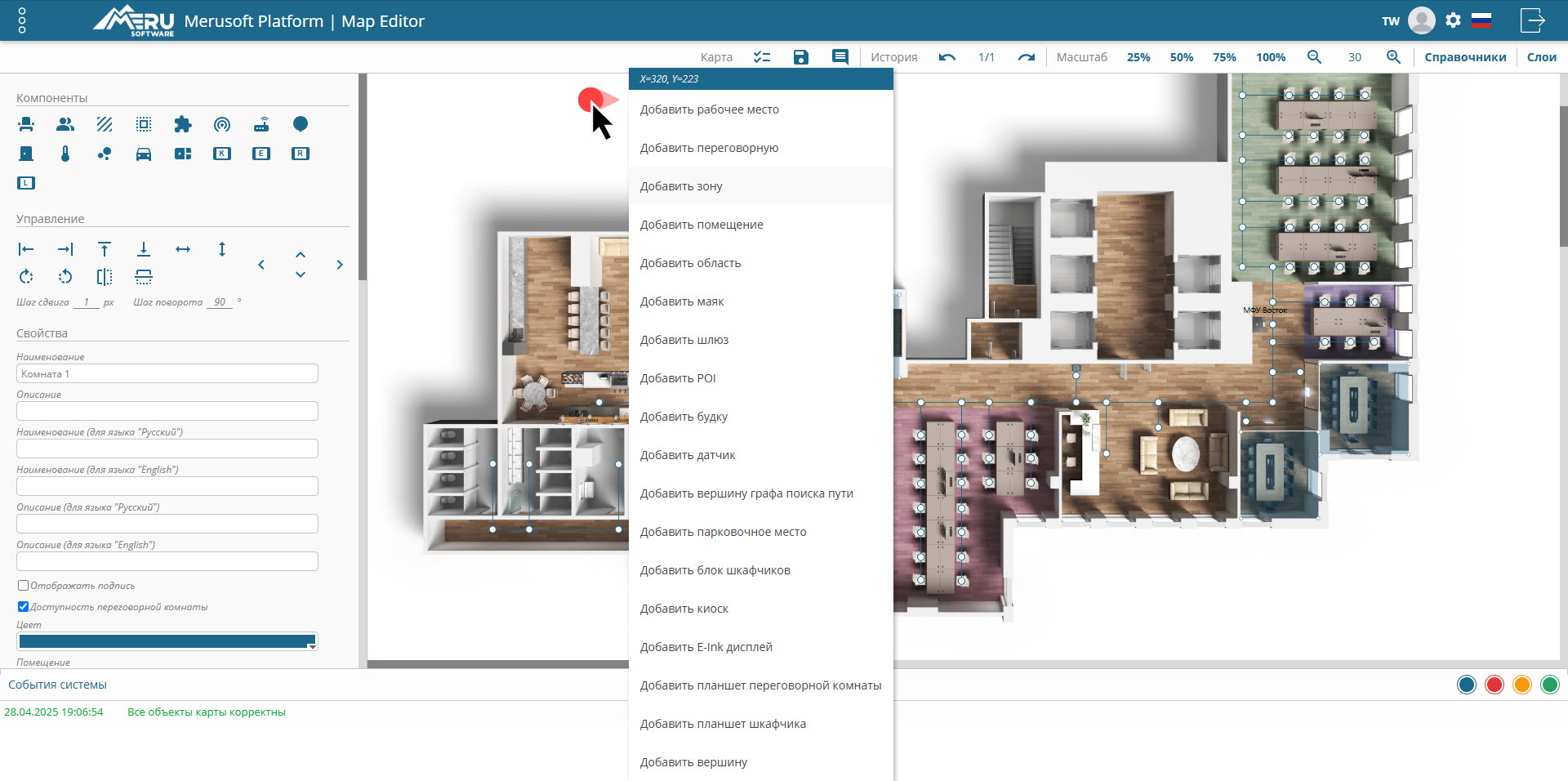Screen dimensions: 1568x781
Task: Click the red event filter circle
Action: click(x=1494, y=685)
